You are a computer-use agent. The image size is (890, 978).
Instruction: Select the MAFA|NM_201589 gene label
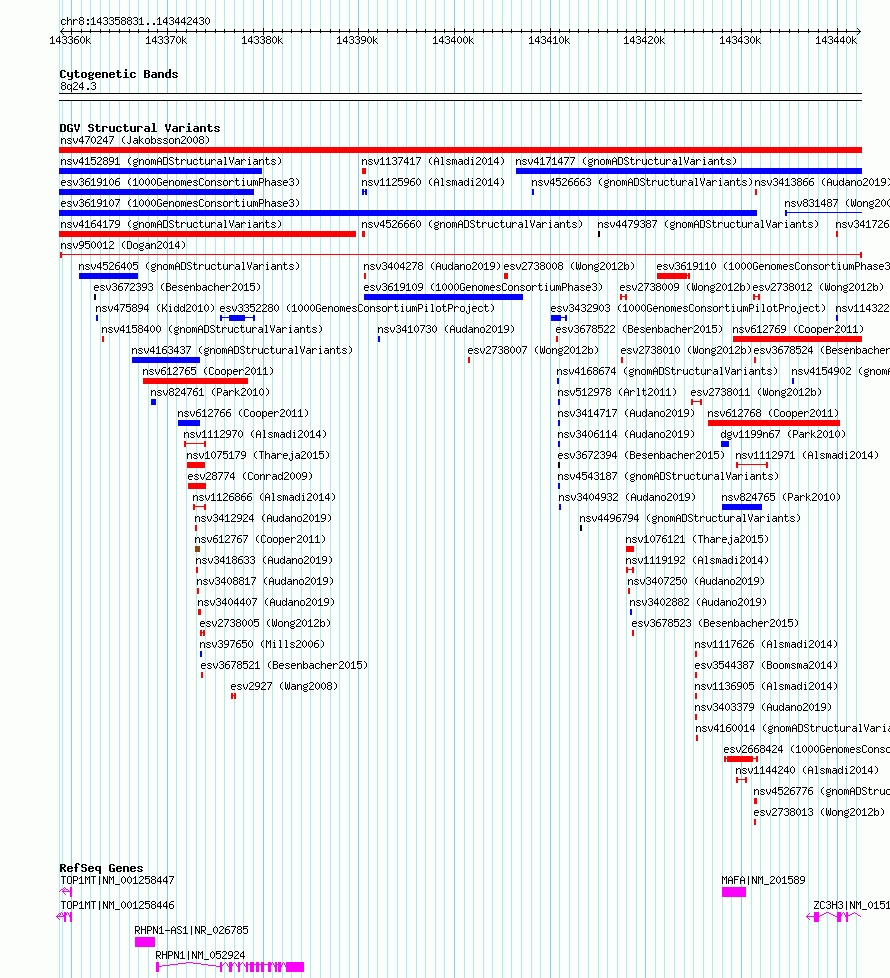(763, 881)
